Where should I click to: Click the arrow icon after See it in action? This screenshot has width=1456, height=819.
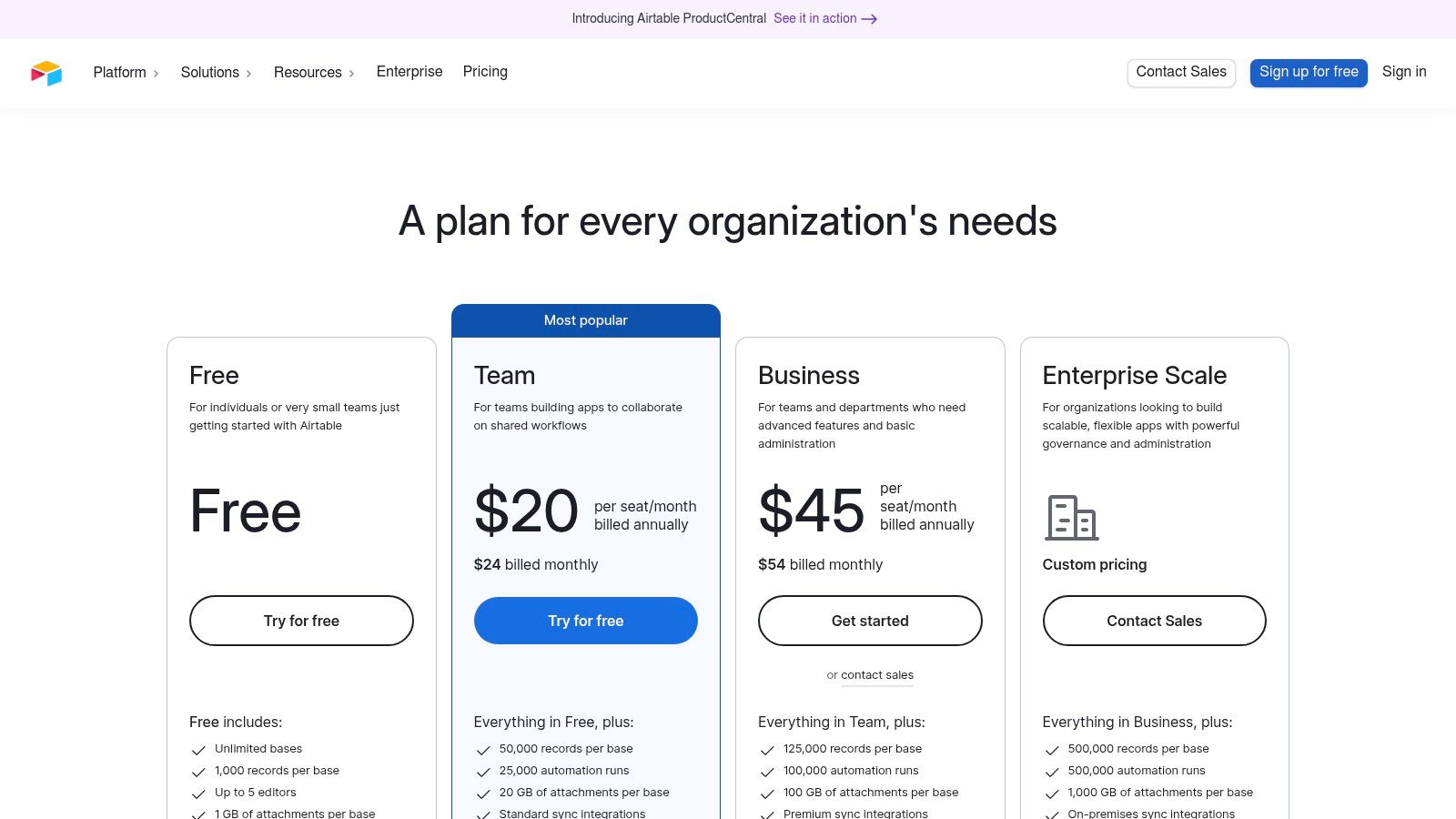click(869, 19)
